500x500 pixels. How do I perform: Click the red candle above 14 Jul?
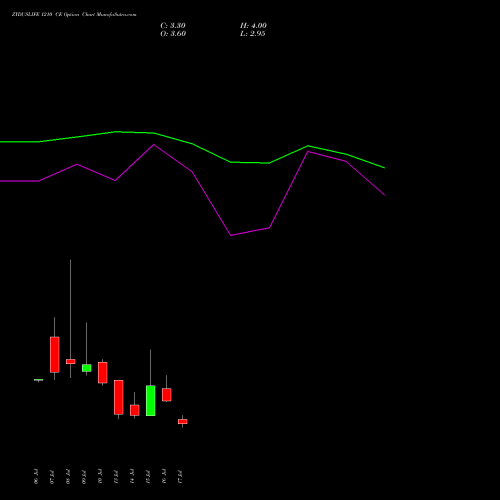[x=135, y=410]
